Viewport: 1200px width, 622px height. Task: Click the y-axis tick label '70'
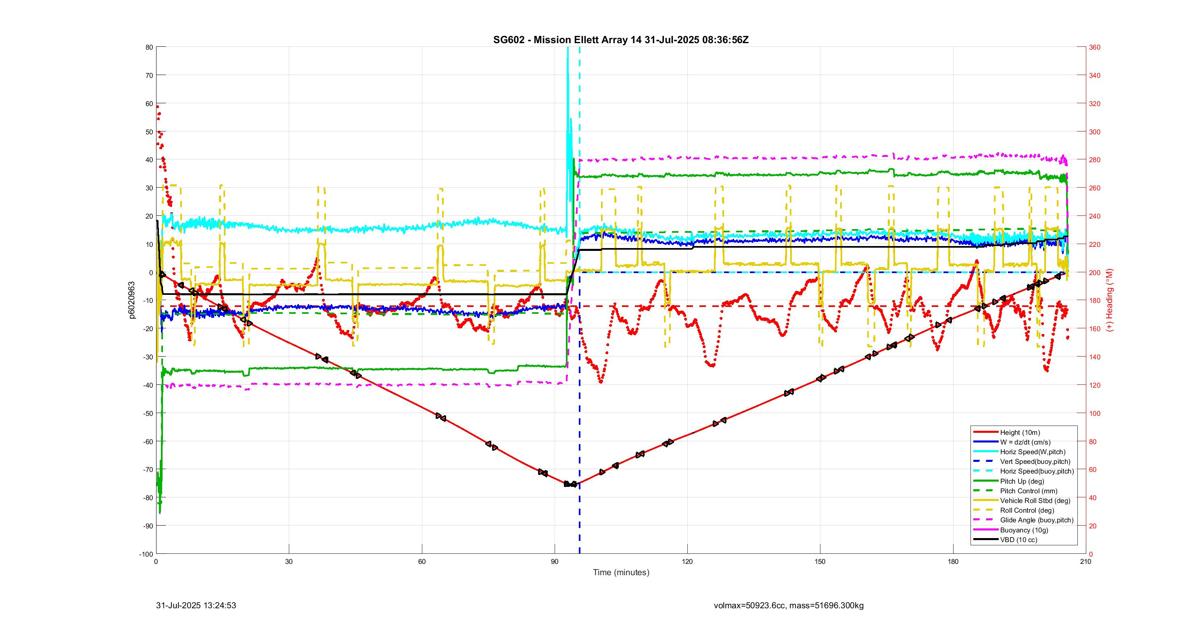pyautogui.click(x=148, y=75)
